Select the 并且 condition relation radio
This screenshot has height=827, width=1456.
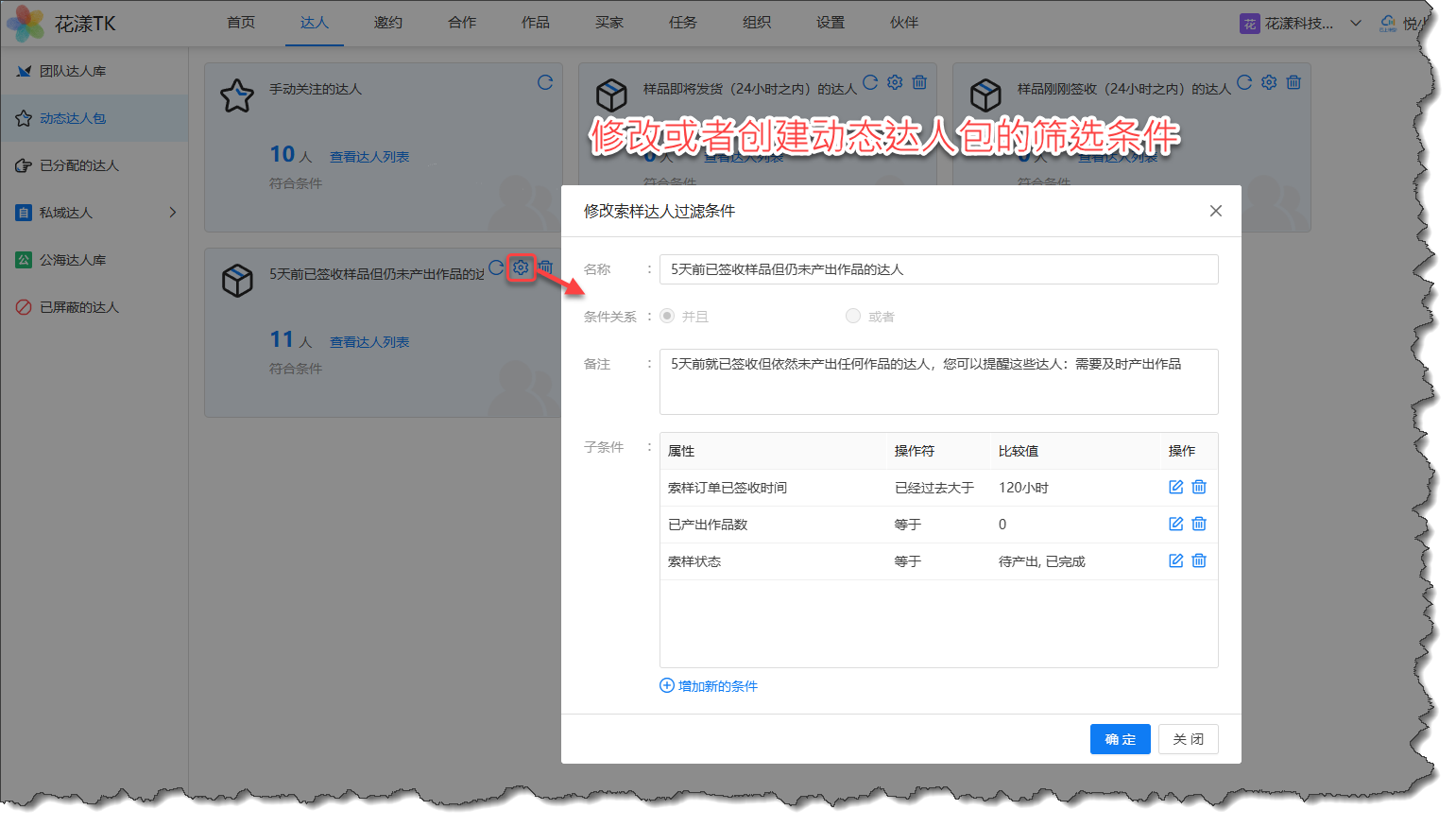[668, 316]
